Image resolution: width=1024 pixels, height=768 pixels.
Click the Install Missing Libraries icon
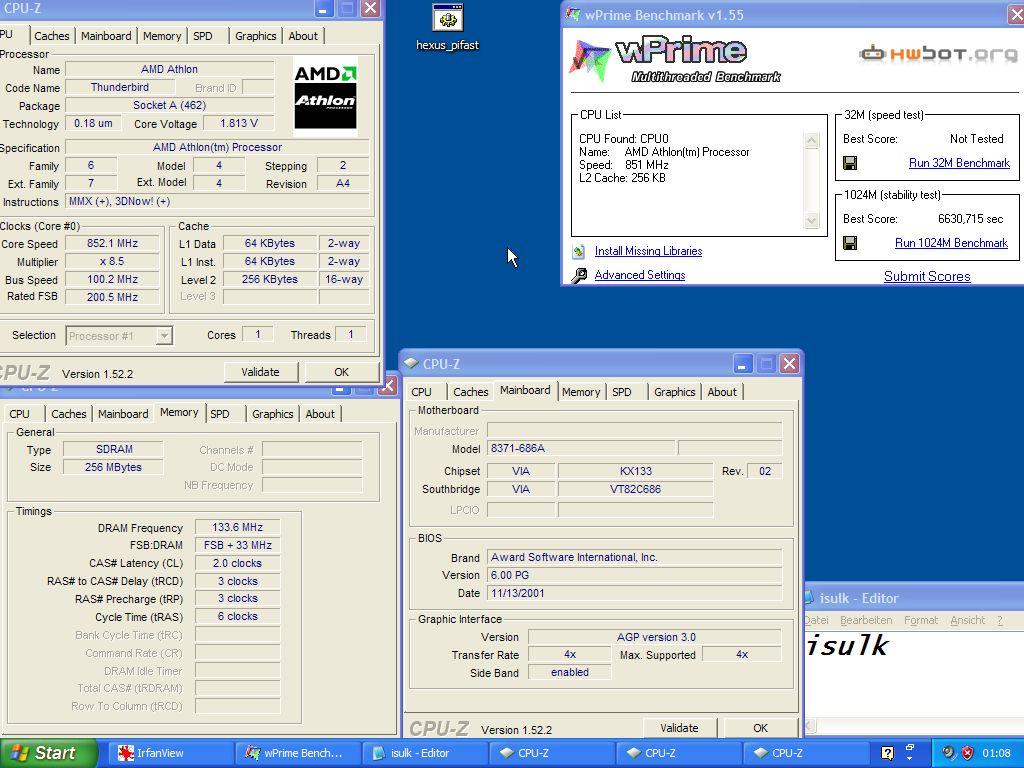click(579, 251)
